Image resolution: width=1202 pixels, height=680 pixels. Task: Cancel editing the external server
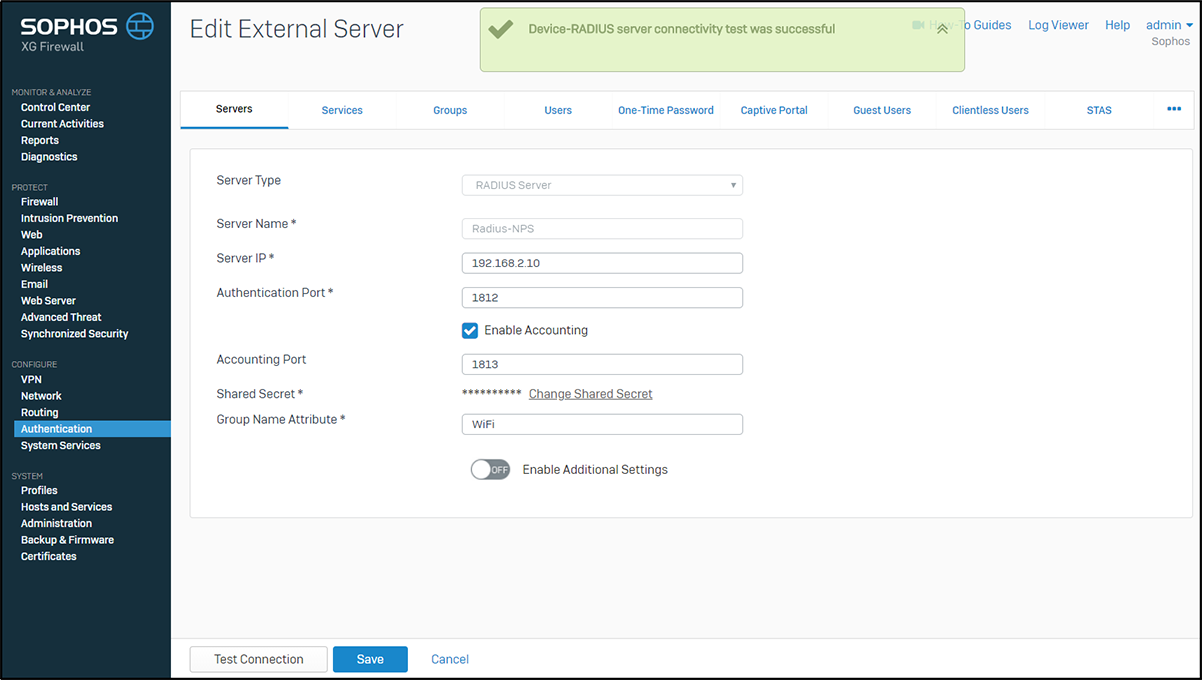pos(450,659)
